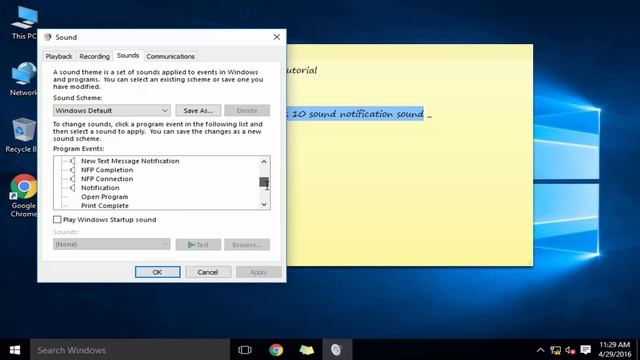The width and height of the screenshot is (640, 360).
Task: Click the highlighted text in the sticky note
Action: 355,113
